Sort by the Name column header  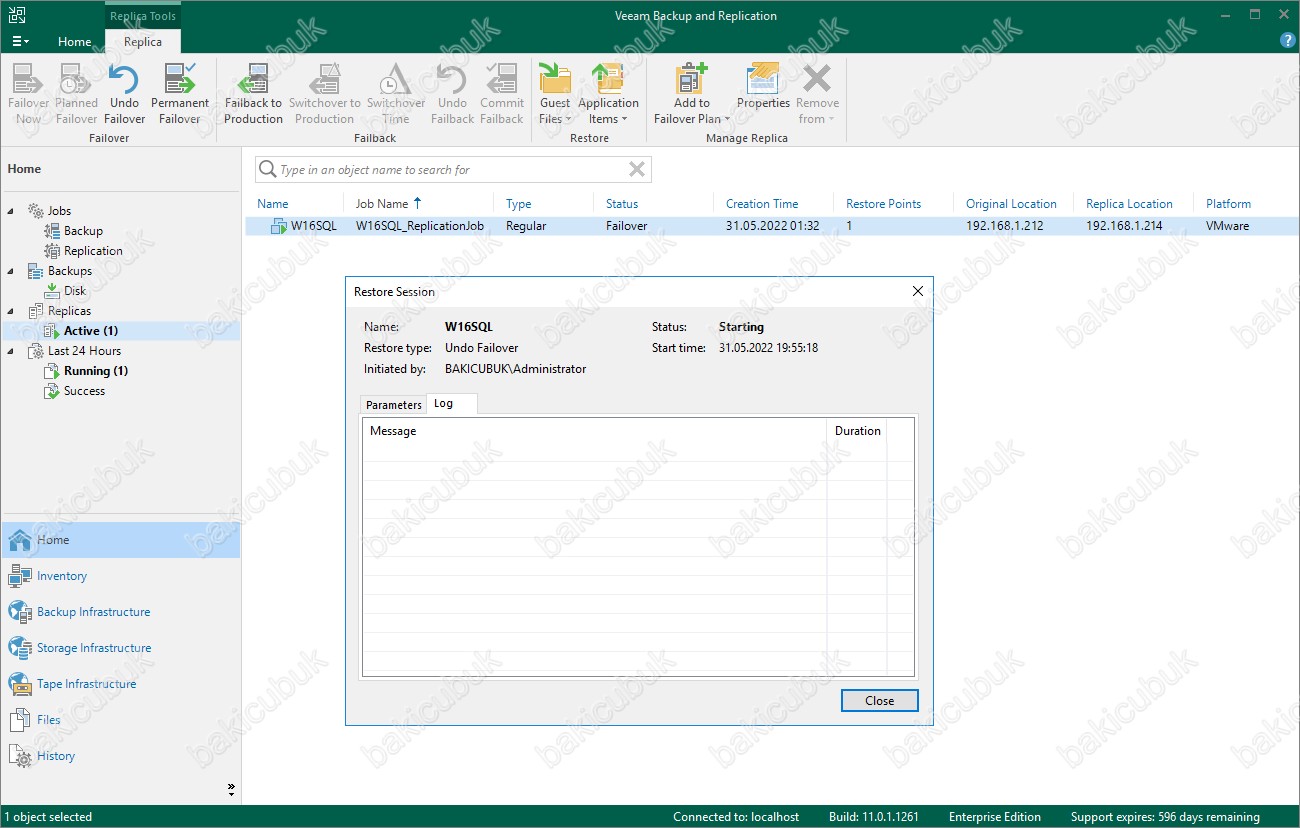[x=273, y=204]
